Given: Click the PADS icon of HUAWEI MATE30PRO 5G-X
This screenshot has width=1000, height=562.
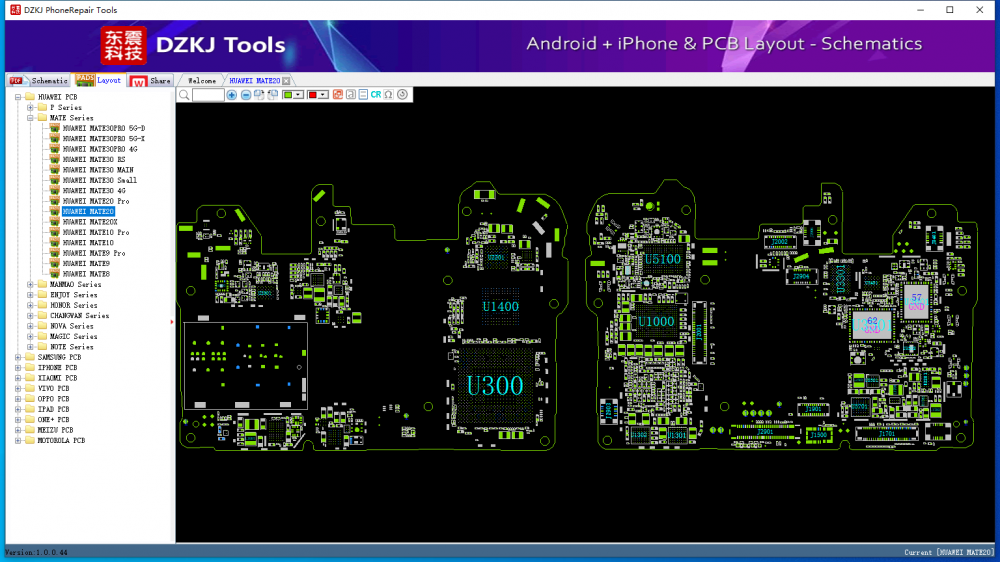Looking at the screenshot, I should 54,139.
